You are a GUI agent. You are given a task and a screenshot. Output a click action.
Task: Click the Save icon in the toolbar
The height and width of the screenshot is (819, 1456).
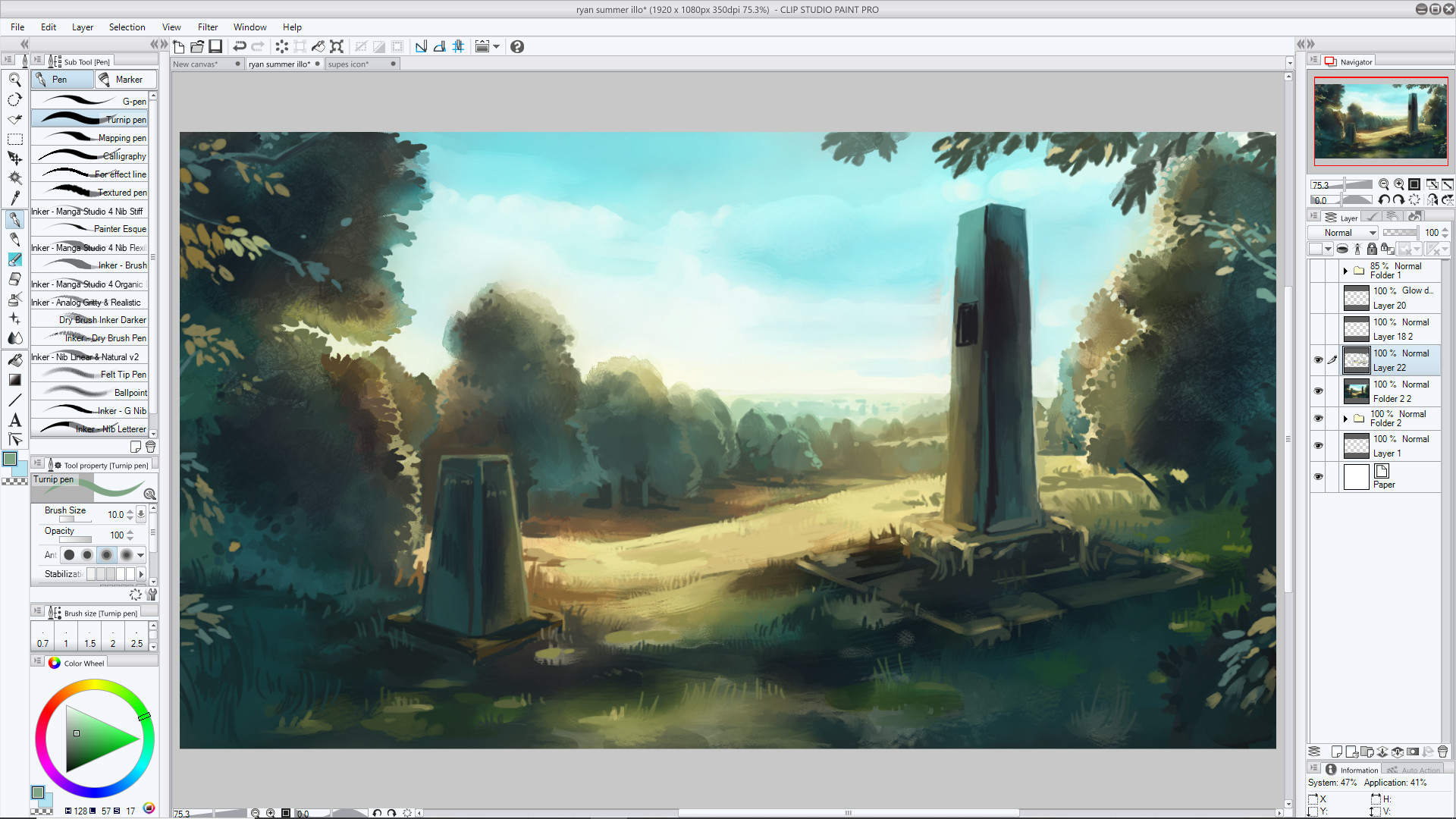tap(215, 47)
